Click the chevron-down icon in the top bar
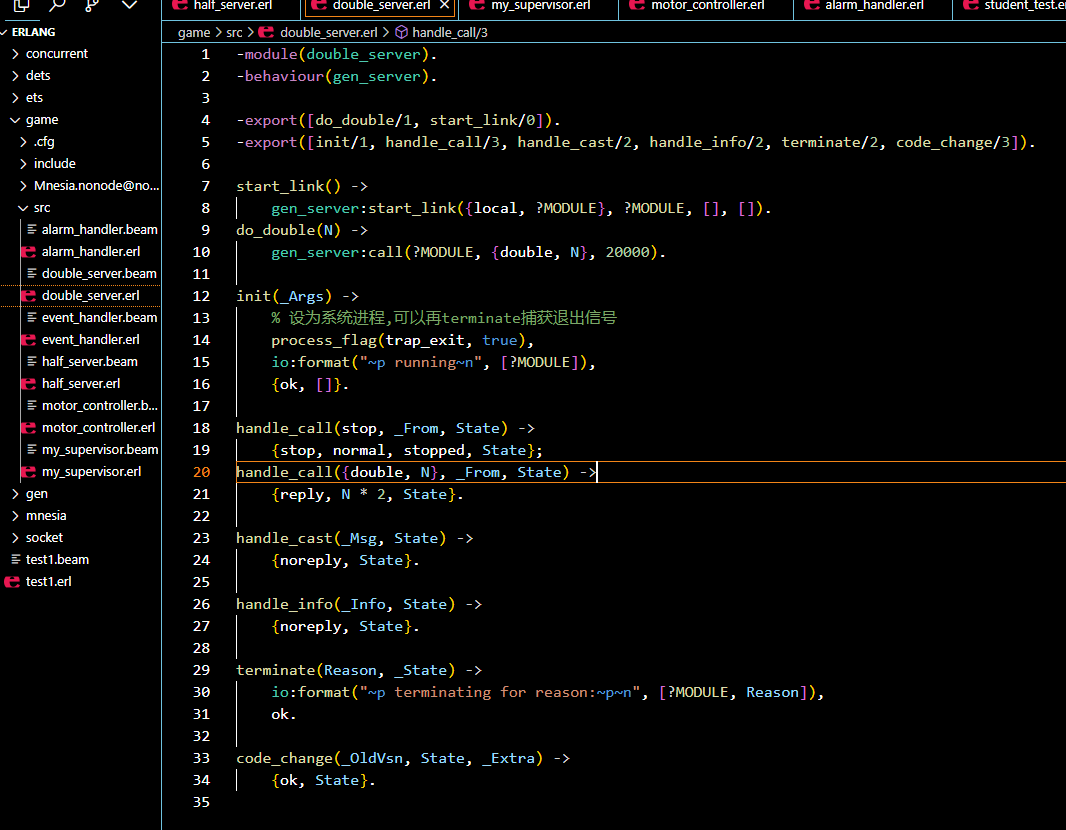Image resolution: width=1066 pixels, height=830 pixels. [x=129, y=5]
